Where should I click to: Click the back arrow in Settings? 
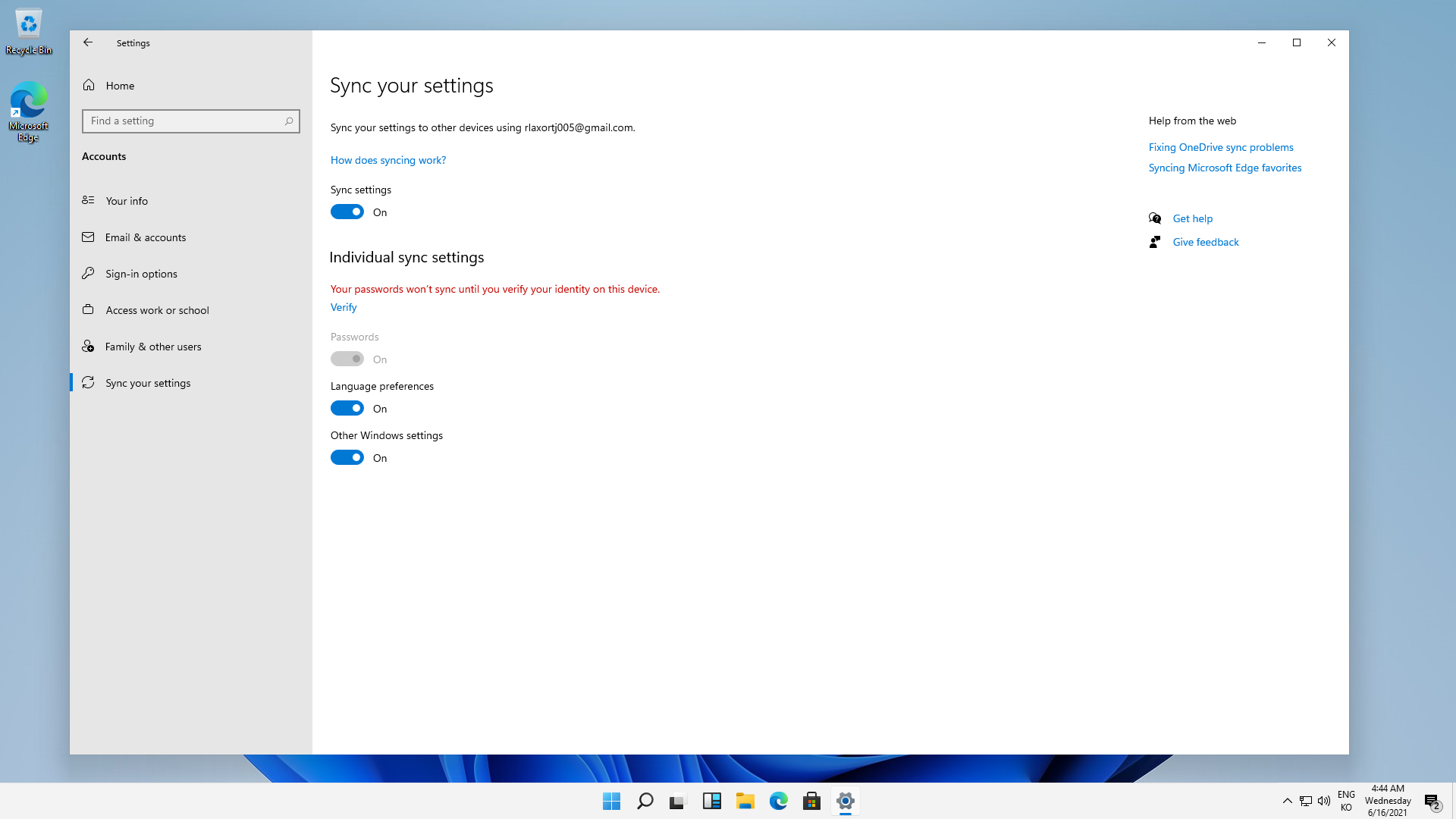(88, 42)
